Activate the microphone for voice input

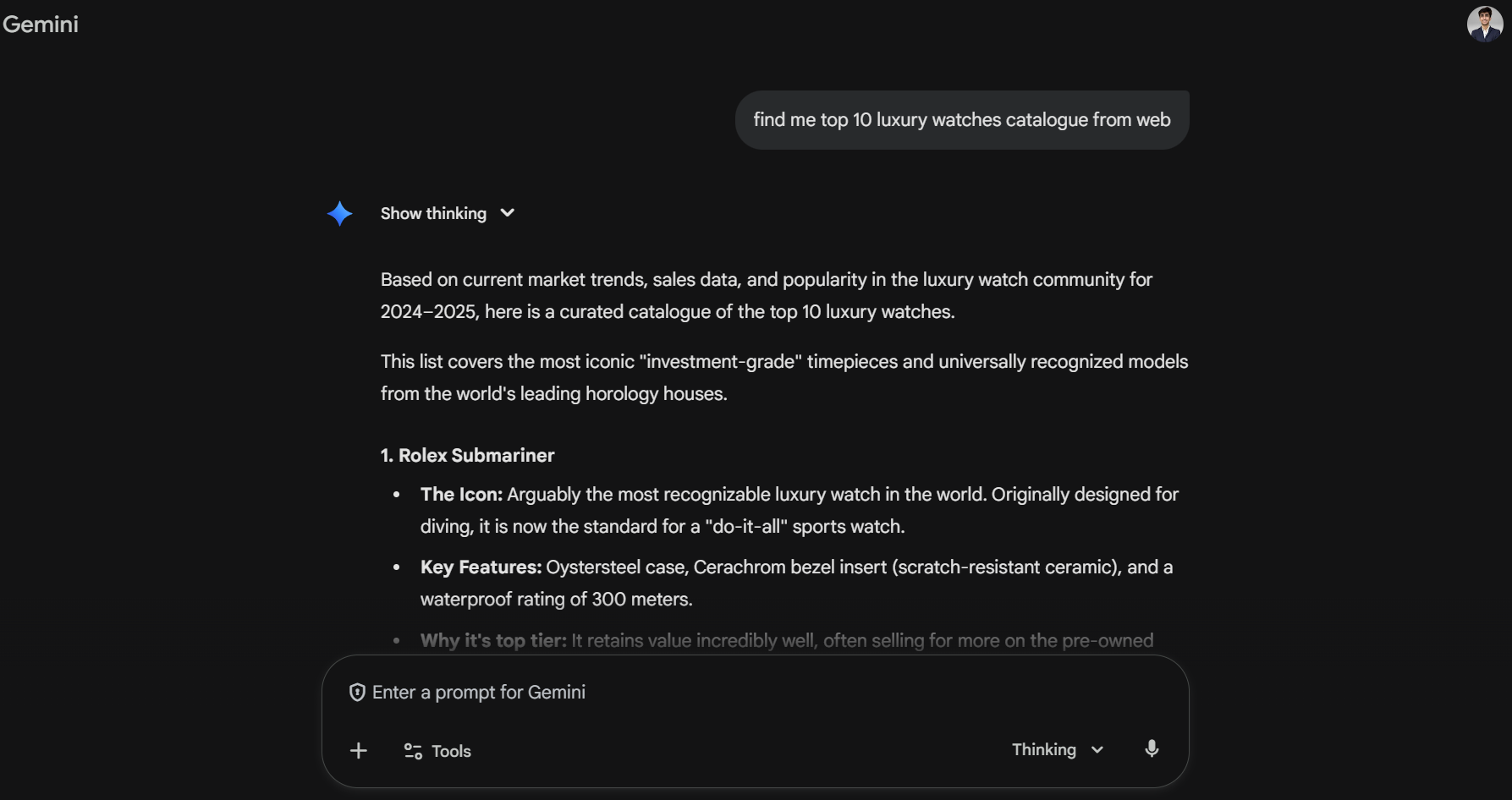1152,749
